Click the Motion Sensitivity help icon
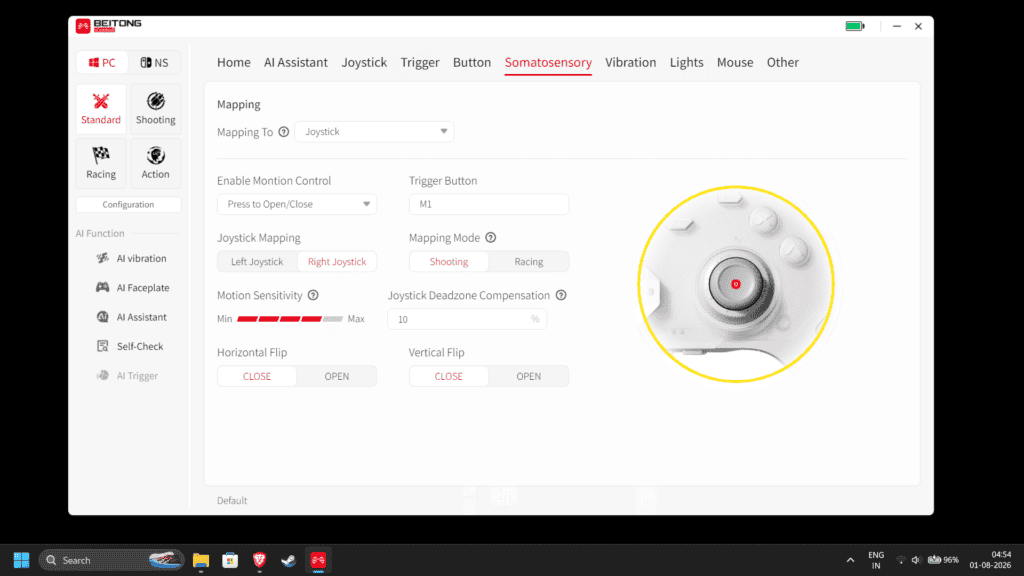This screenshot has height=576, width=1024. click(313, 295)
